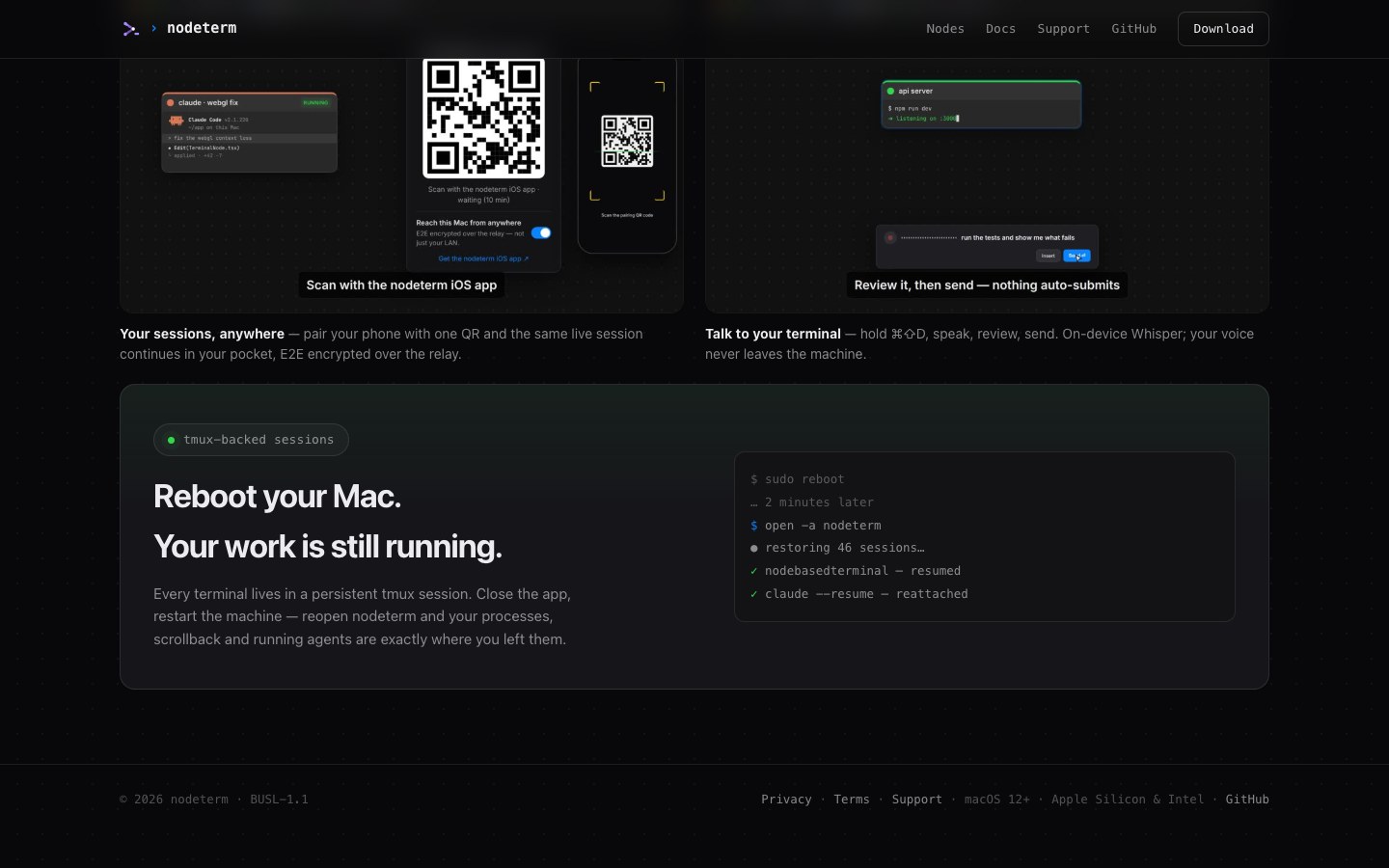Screen dimensions: 1389x868
Task: Open the Privacy footer link
Action: [786, 800]
